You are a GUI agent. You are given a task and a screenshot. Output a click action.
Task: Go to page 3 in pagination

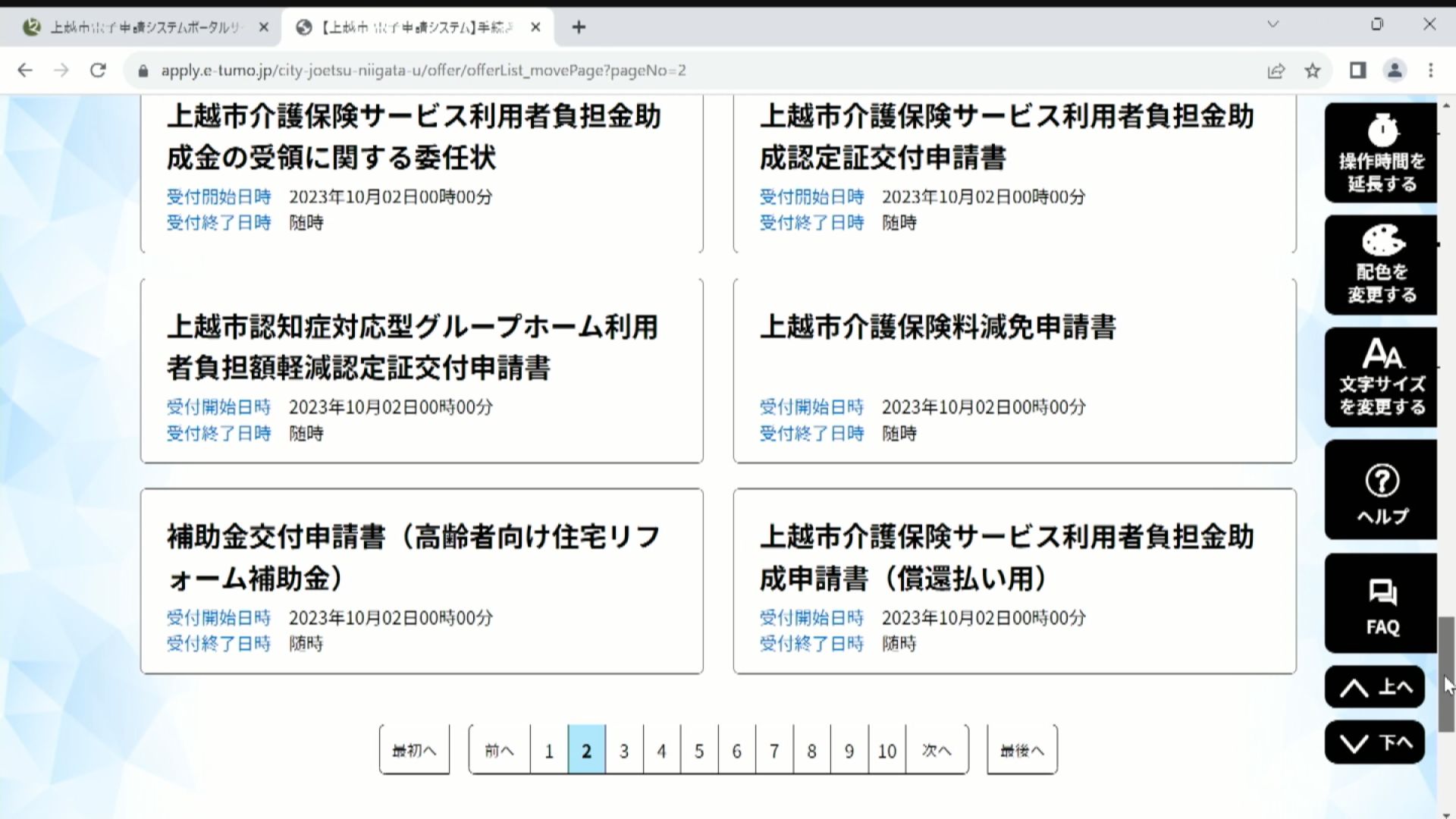624,750
